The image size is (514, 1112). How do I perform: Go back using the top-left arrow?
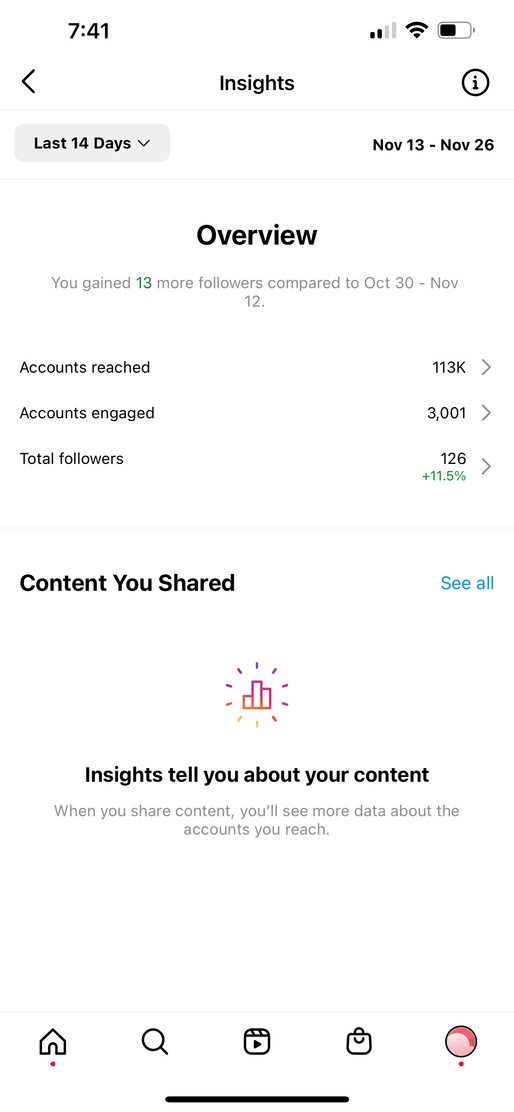click(28, 82)
